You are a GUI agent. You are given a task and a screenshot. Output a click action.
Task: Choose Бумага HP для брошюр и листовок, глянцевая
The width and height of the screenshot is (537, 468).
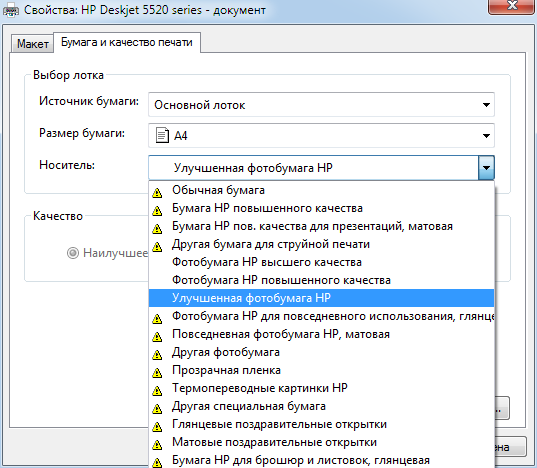[321, 460]
